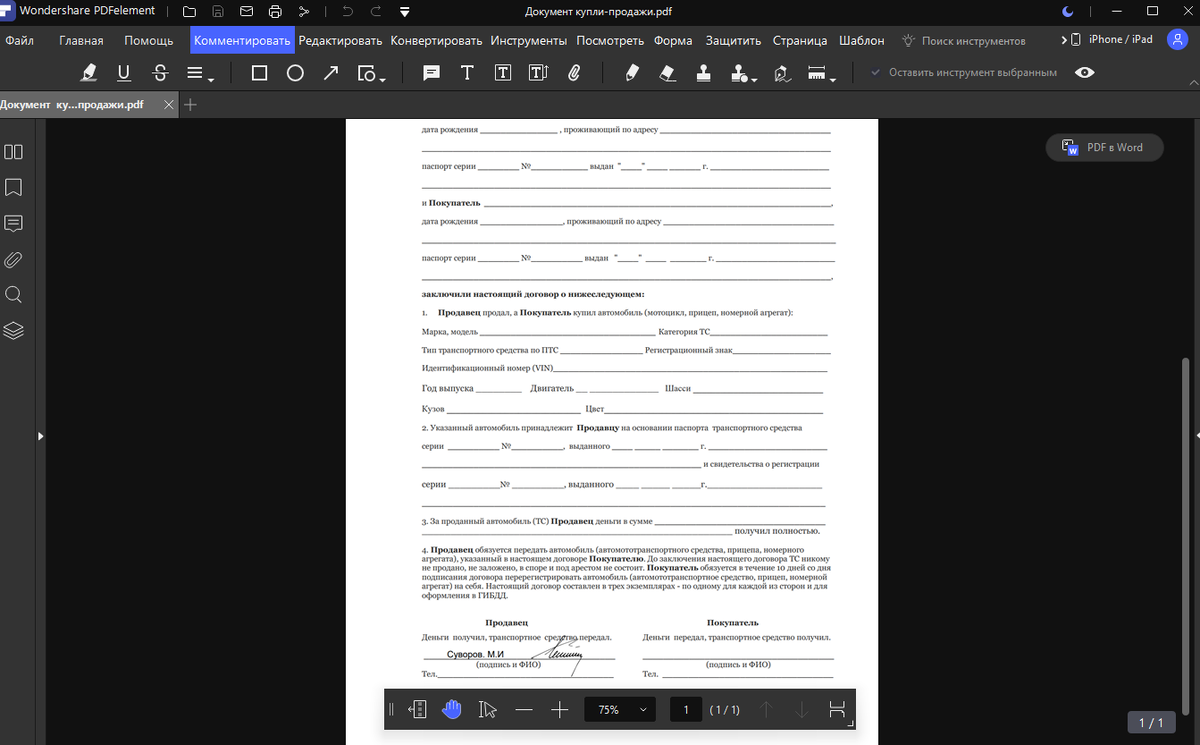Close the Документ купли-продажи.pdf tab
The width and height of the screenshot is (1200, 745).
[168, 104]
